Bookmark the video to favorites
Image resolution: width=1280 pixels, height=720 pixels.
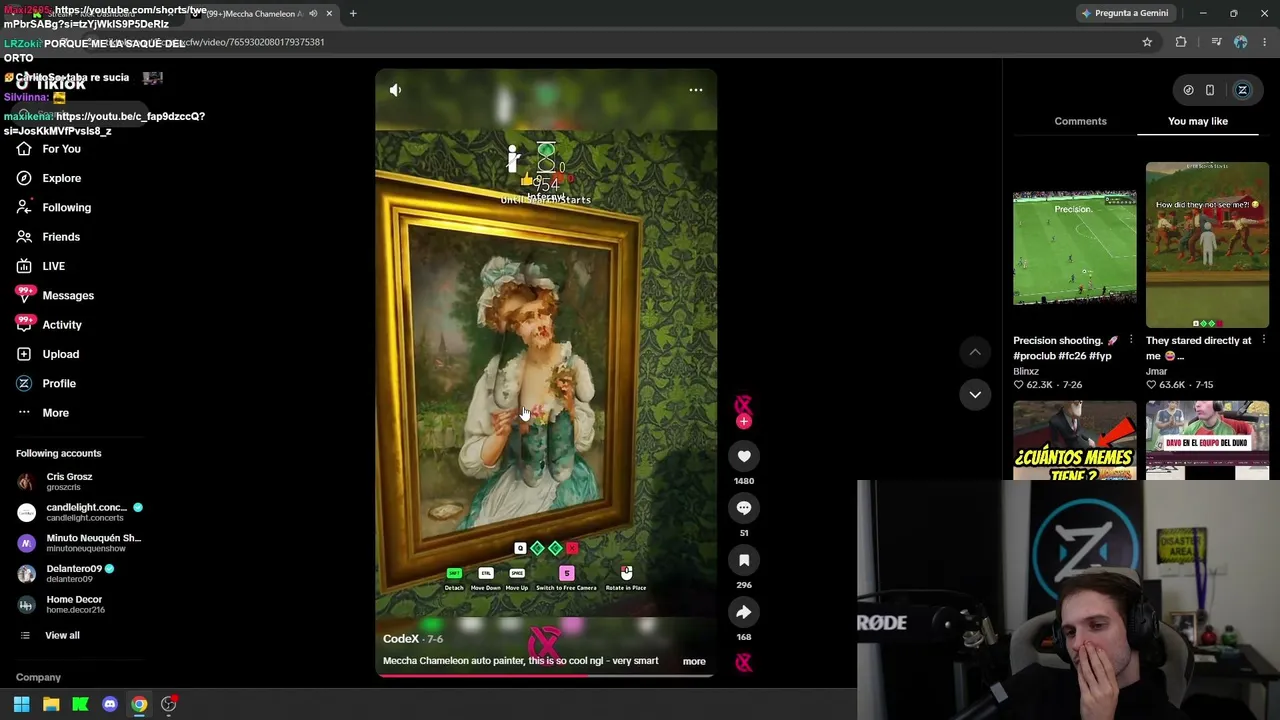(x=744, y=560)
